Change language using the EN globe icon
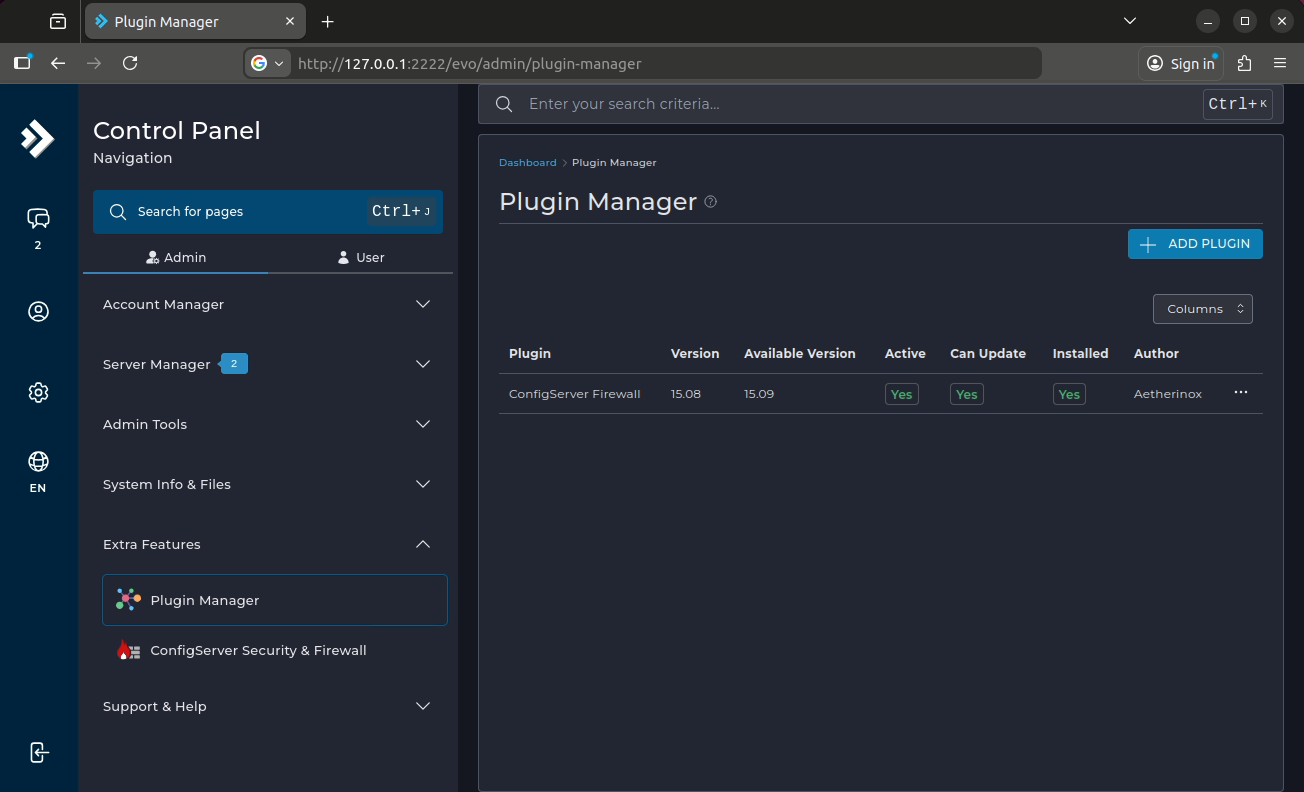Image resolution: width=1304 pixels, height=792 pixels. click(x=38, y=462)
